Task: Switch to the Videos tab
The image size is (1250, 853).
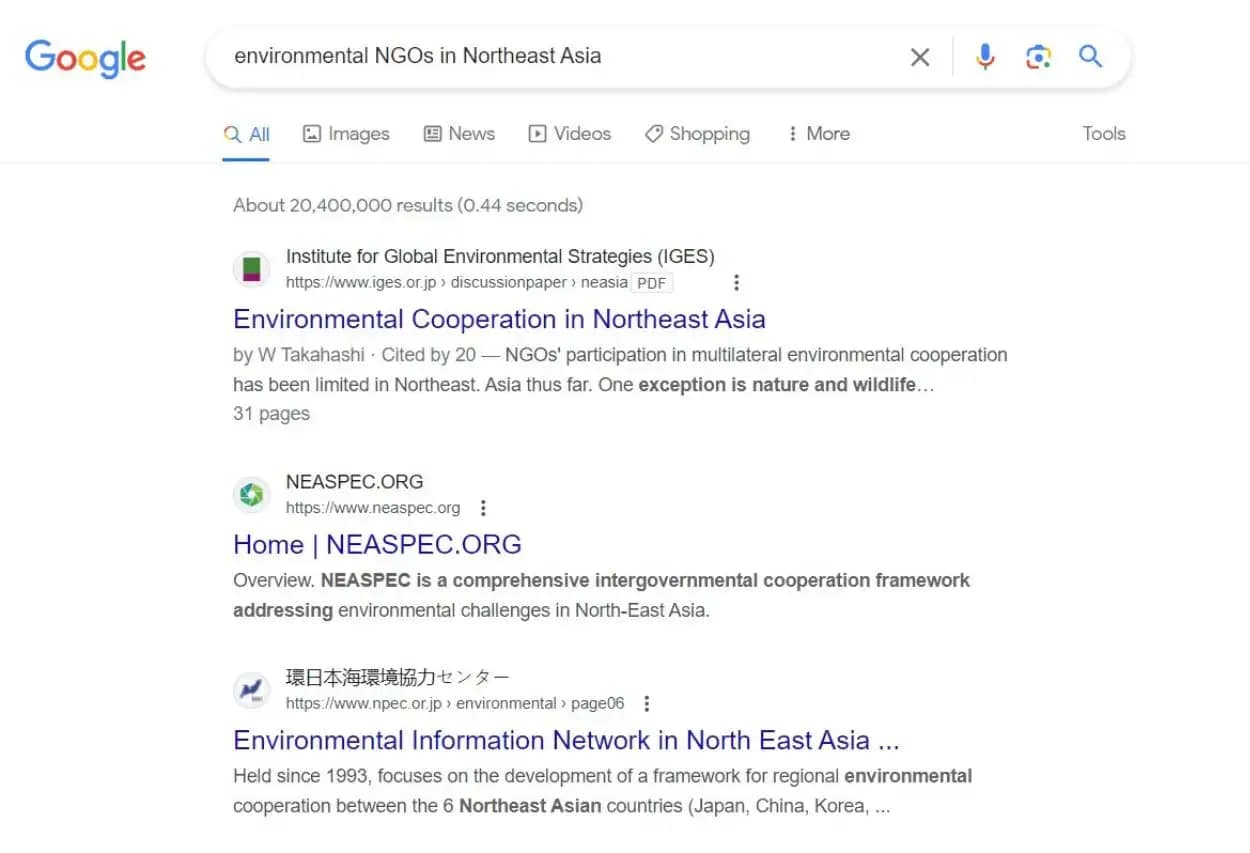Action: (x=569, y=134)
